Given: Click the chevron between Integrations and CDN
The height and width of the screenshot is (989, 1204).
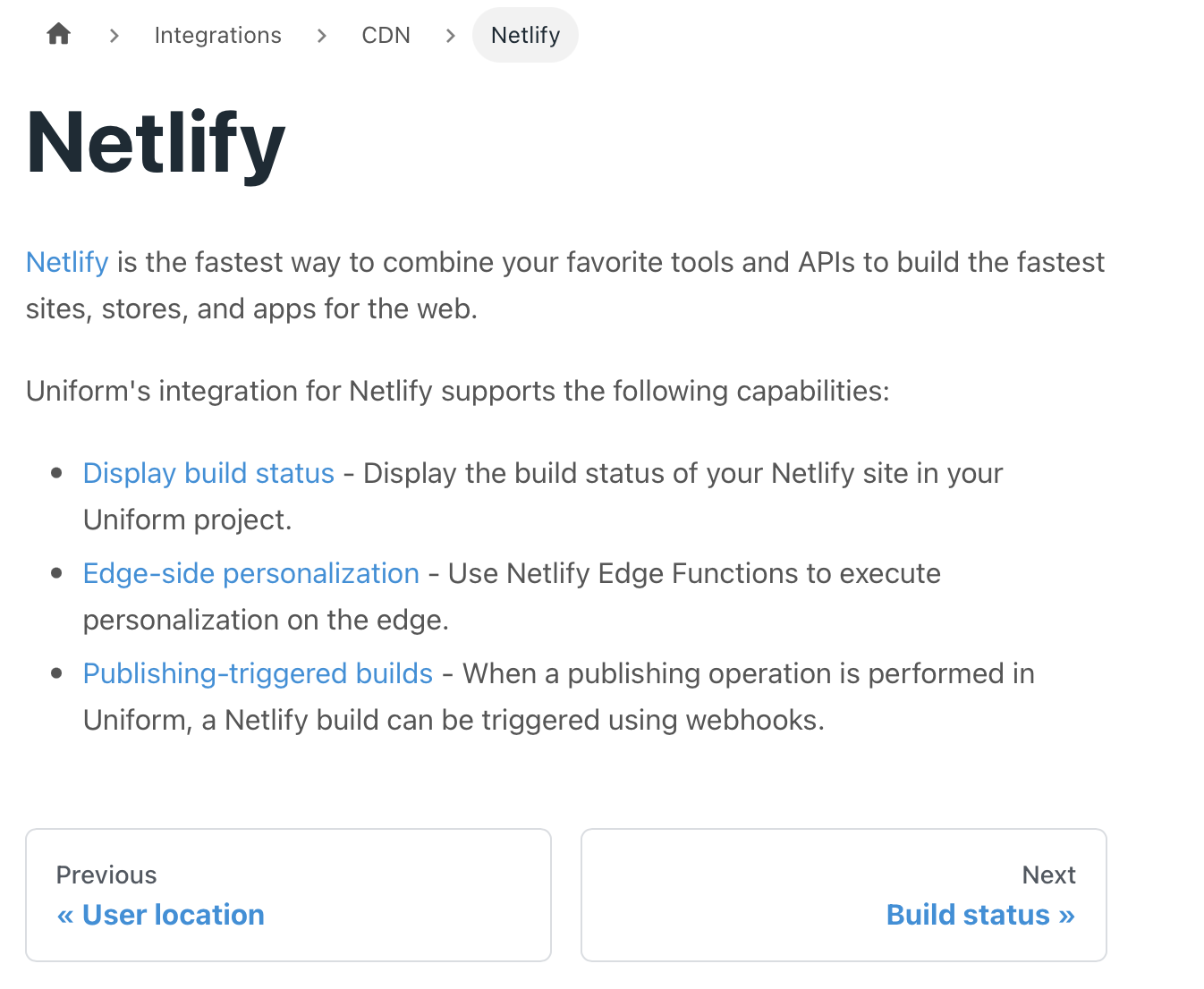Looking at the screenshot, I should (x=321, y=36).
